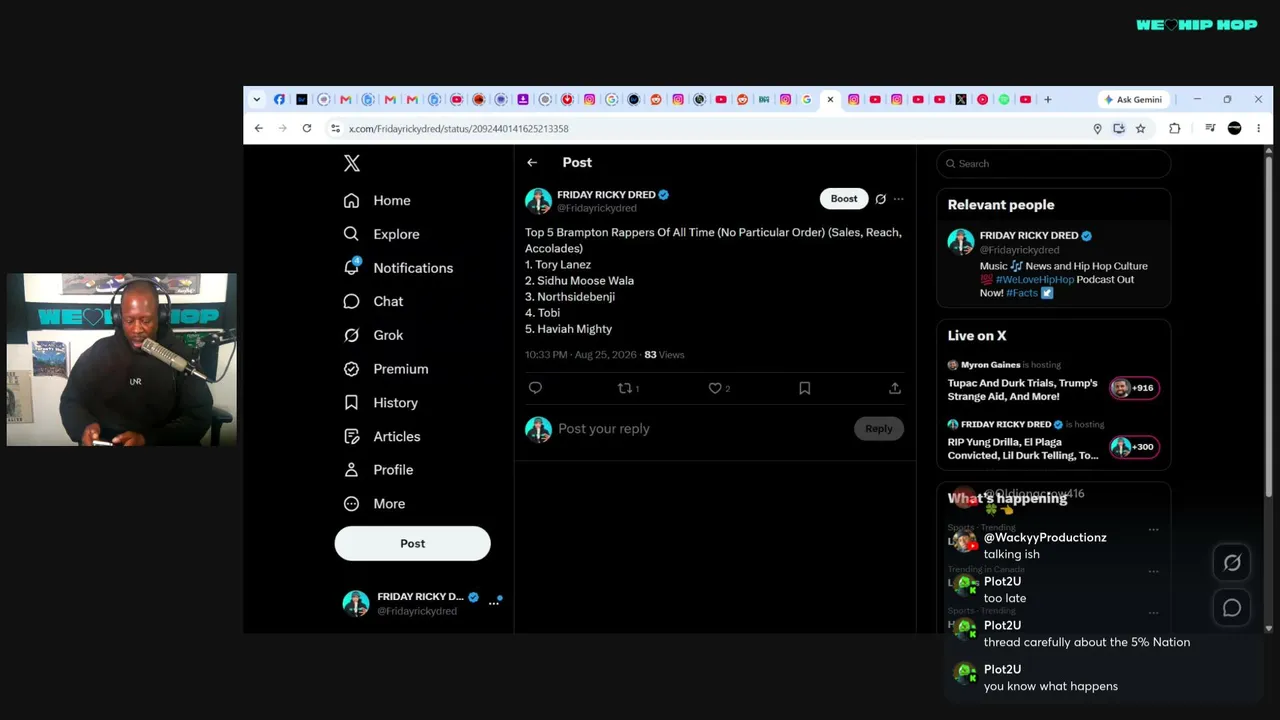Screen dimensions: 1280x720
Task: Click the install app icon in the address bar
Action: pyautogui.click(x=1119, y=129)
